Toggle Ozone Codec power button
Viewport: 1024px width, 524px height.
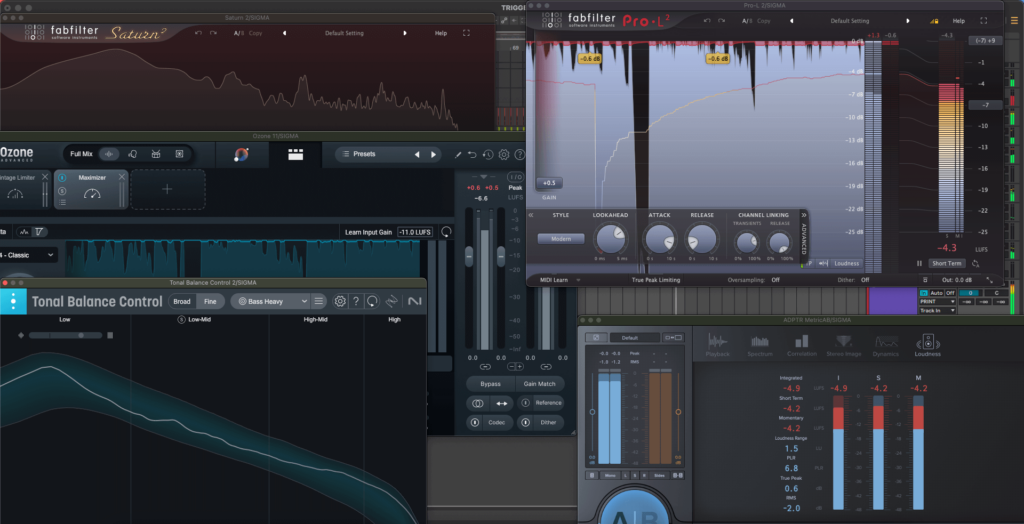coord(475,423)
